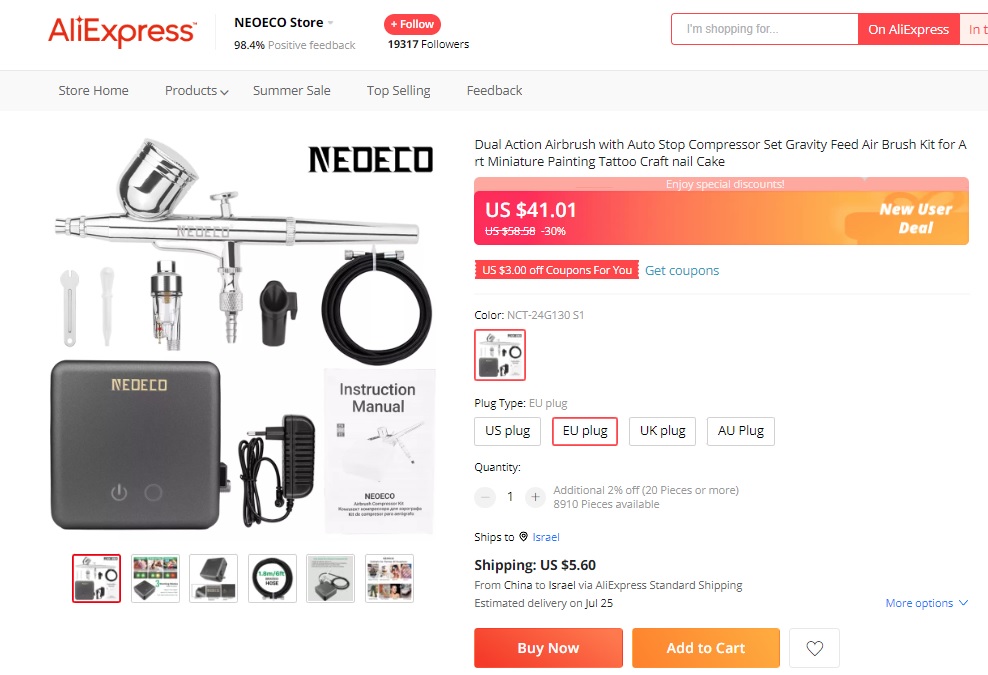The width and height of the screenshot is (988, 675).
Task: Open the Top Selling tab
Action: 398,90
